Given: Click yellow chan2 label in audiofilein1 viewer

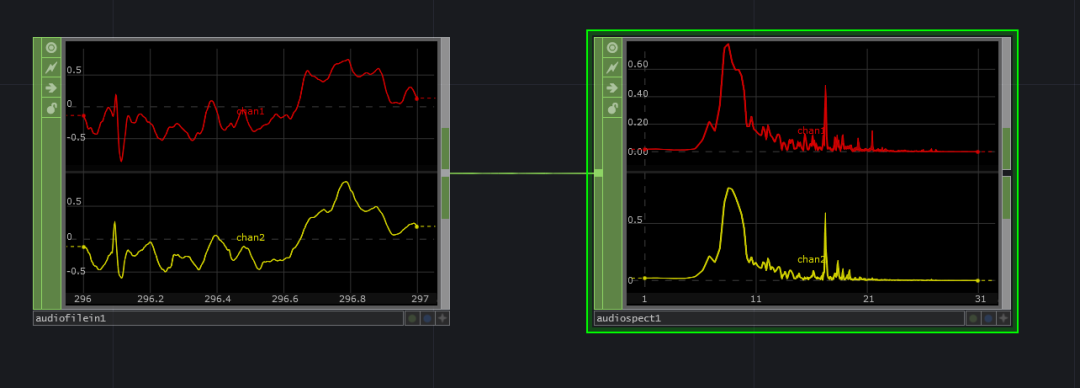Looking at the screenshot, I should coord(250,238).
